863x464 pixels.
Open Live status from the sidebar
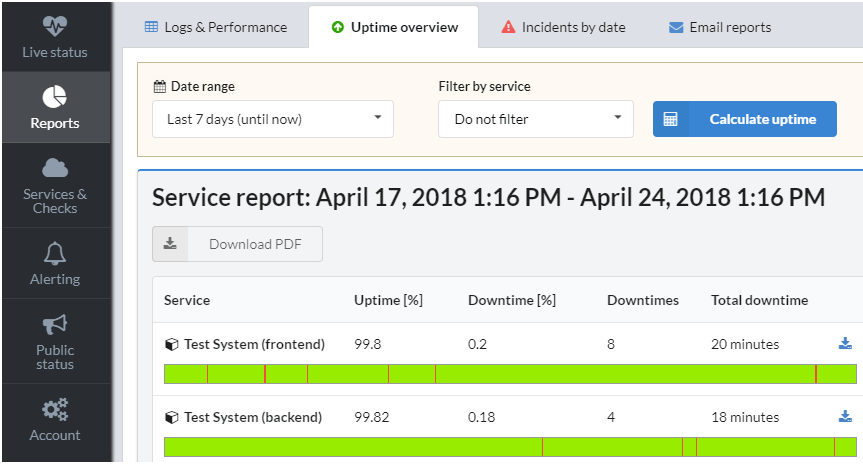[x=55, y=35]
